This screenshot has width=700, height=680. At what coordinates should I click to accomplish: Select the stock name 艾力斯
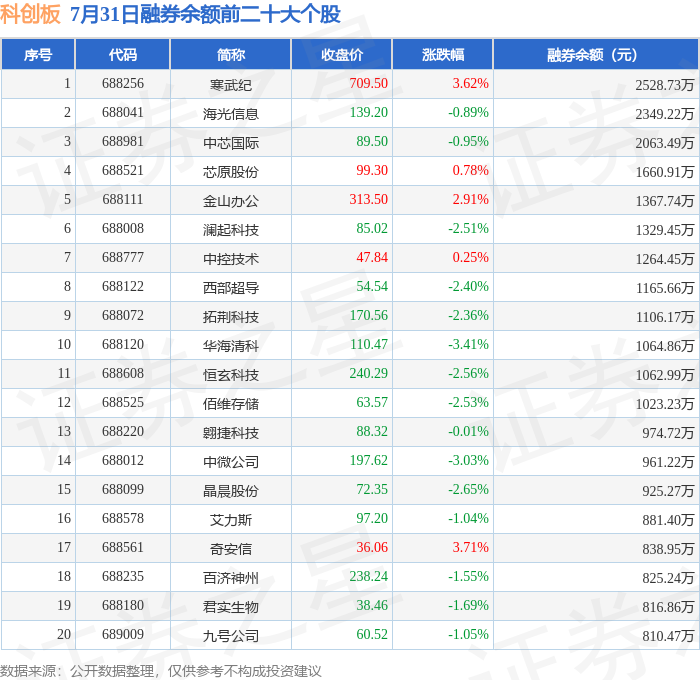[x=231, y=520]
